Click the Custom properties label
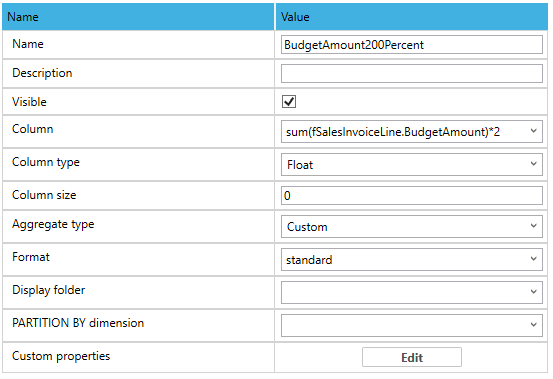The height and width of the screenshot is (379, 553). (x=61, y=356)
